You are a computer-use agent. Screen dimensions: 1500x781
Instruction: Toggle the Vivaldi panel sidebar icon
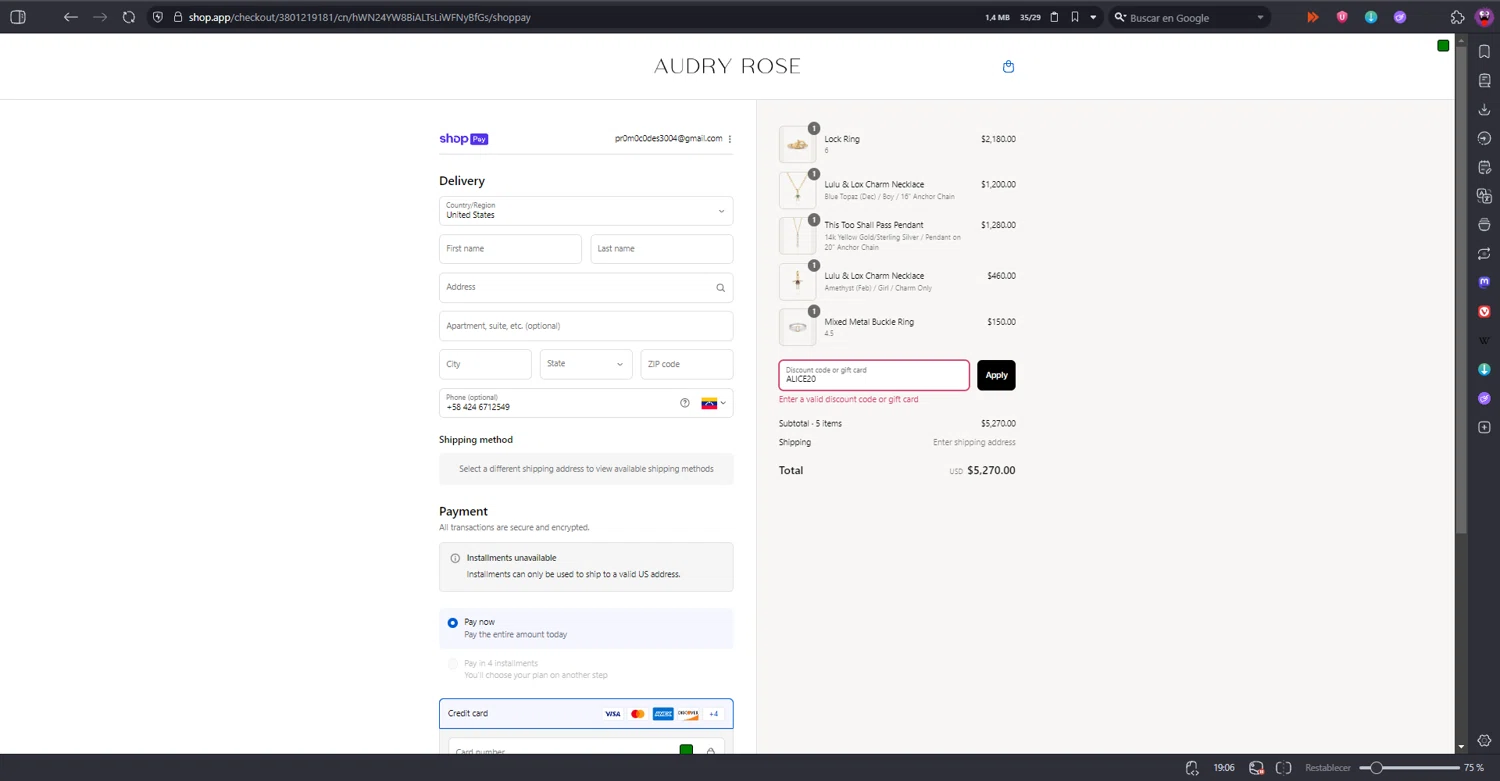click(18, 17)
